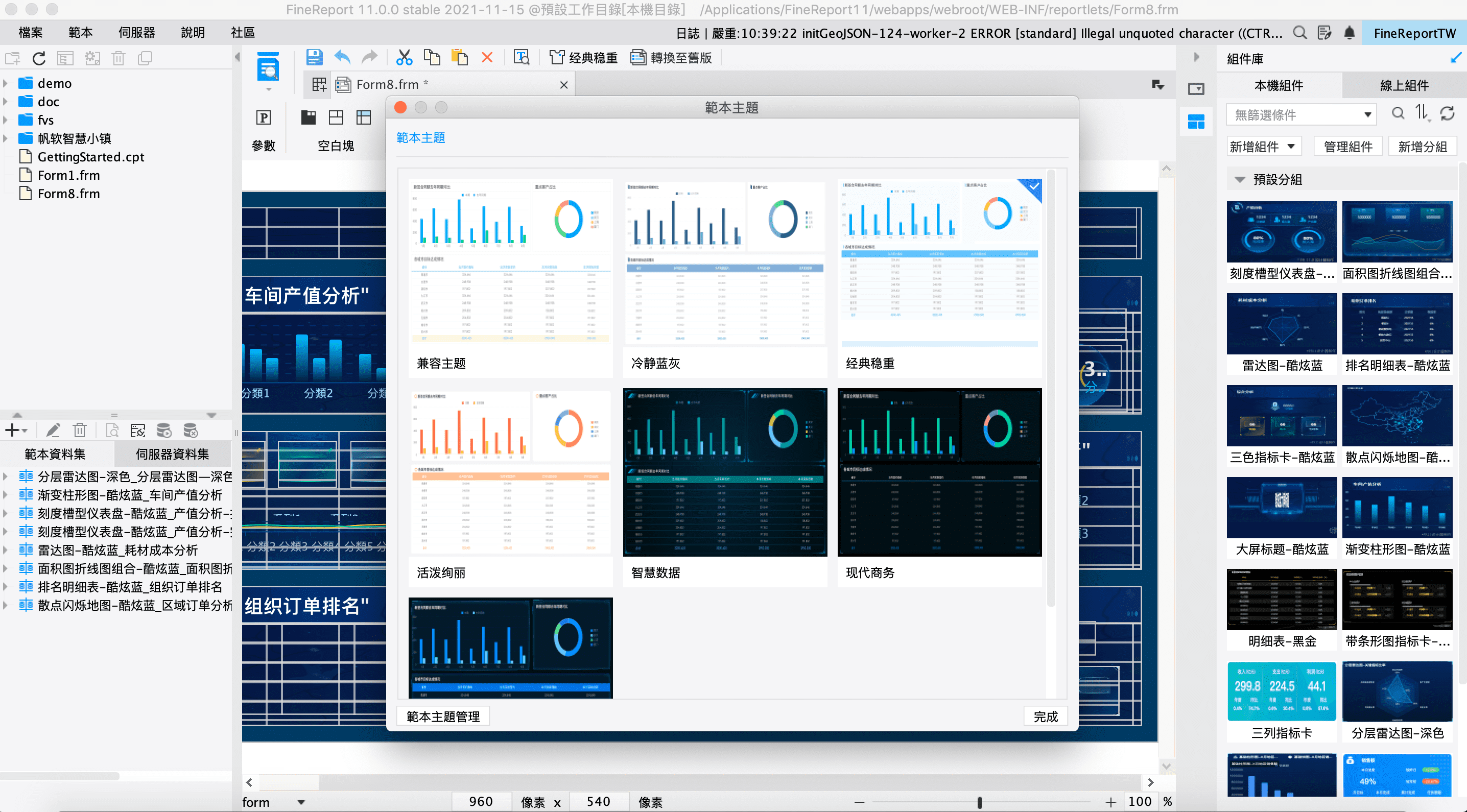1467x812 pixels.
Task: Click the dataset panel trash icon
Action: 80,431
